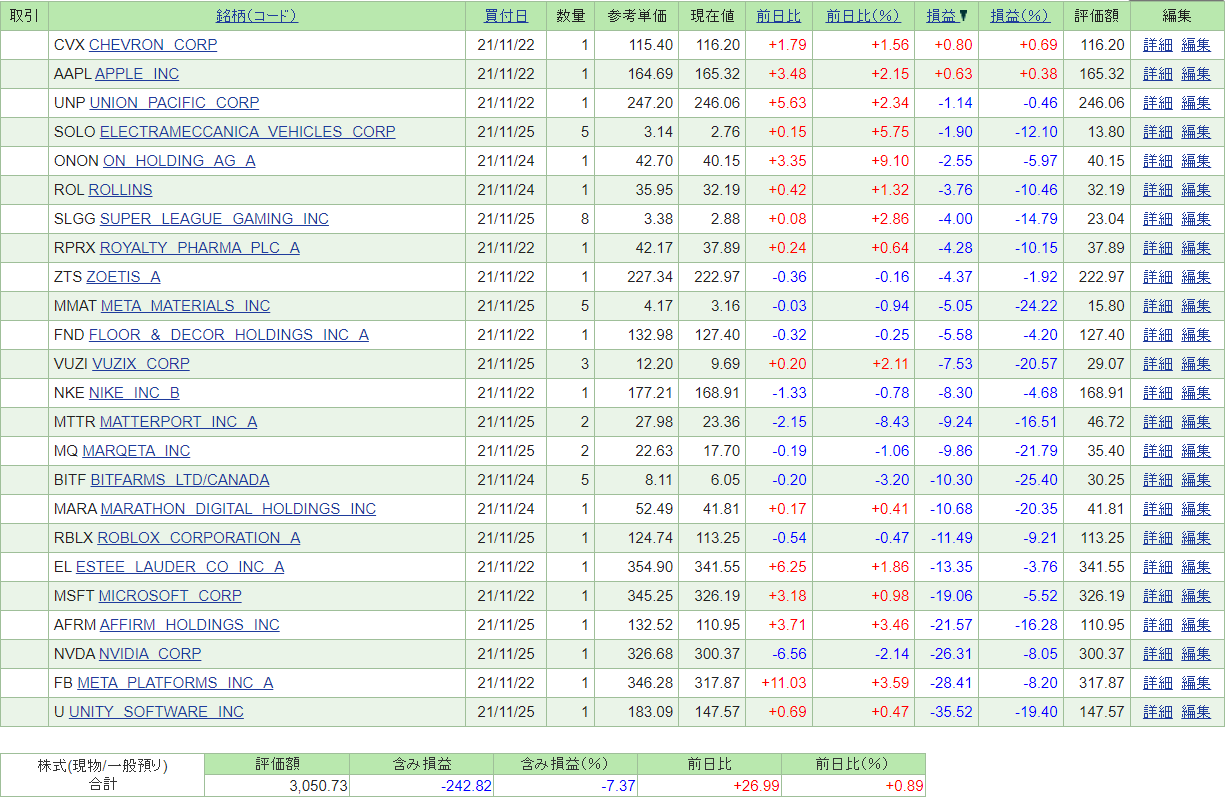Click 編集 in the SOLO row

[1196, 132]
